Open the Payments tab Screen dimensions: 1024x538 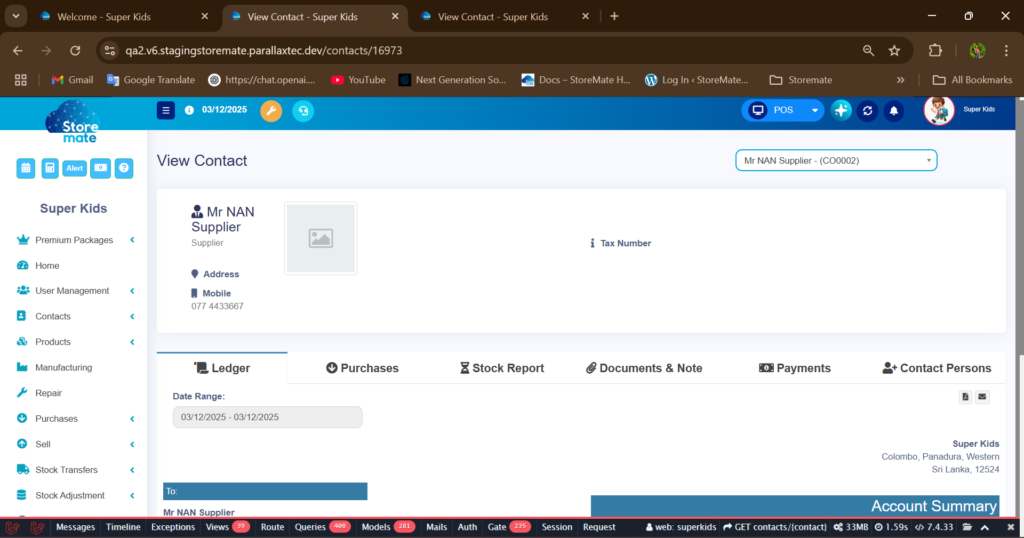pos(795,368)
